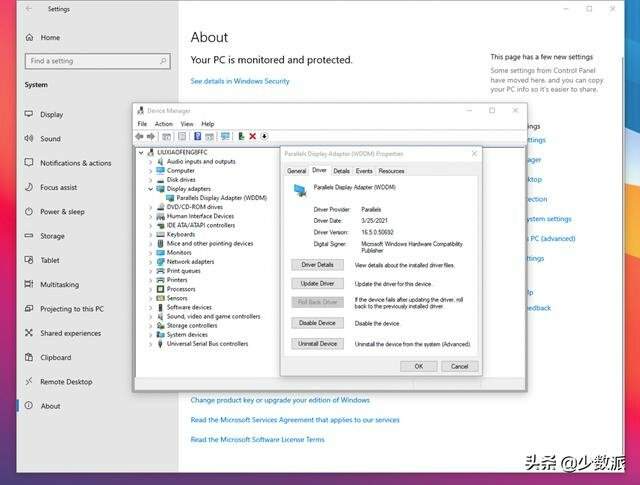Image resolution: width=640 pixels, height=485 pixels.
Task: Open the File menu in Device Manager
Action: tap(142, 124)
